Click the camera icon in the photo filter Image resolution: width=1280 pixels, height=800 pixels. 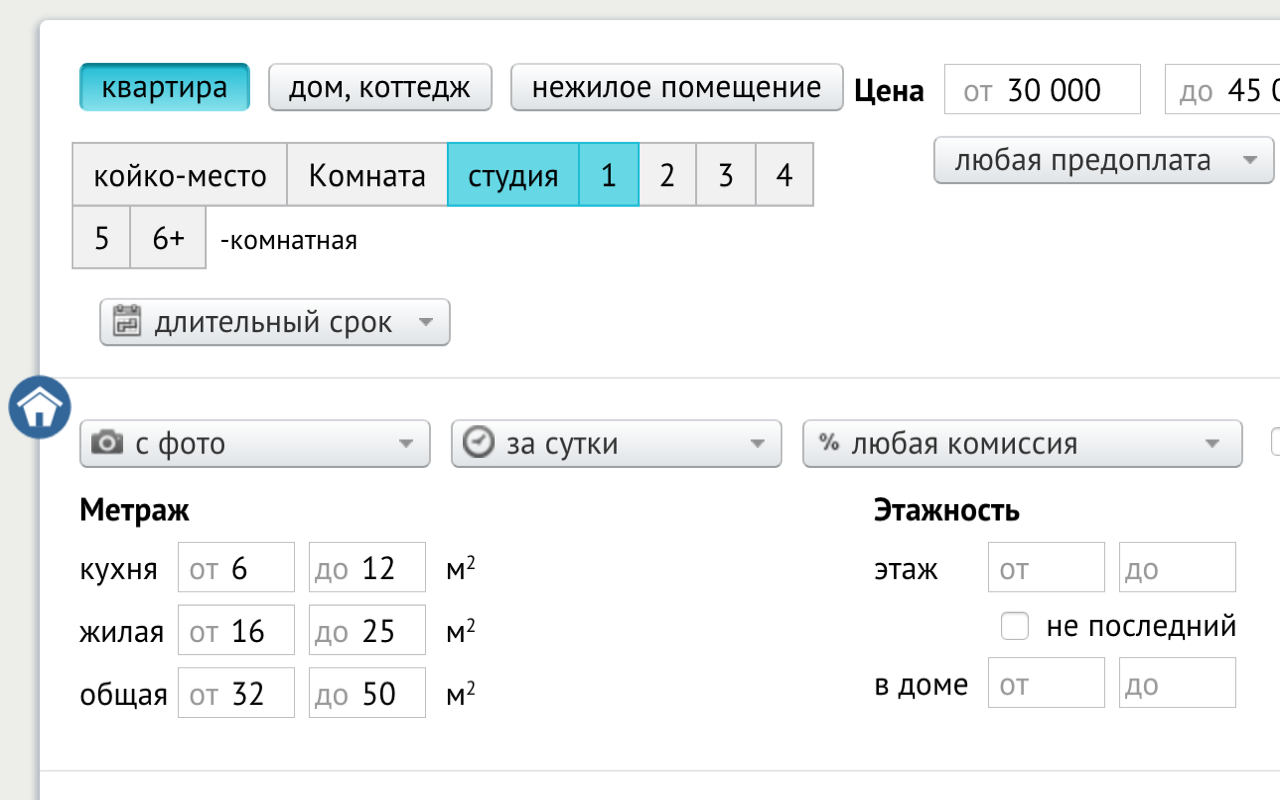coord(110,444)
